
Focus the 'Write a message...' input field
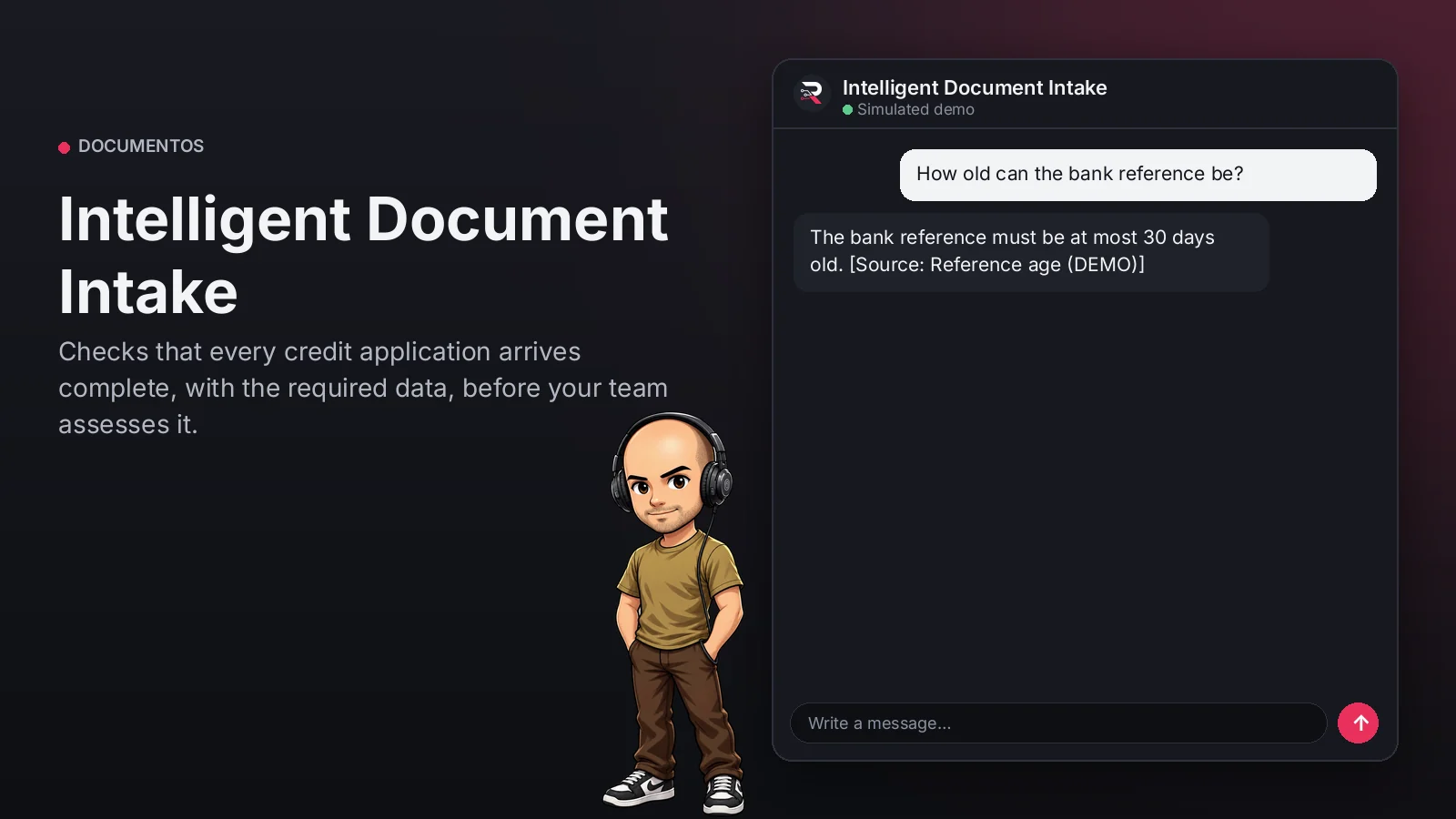point(1058,723)
